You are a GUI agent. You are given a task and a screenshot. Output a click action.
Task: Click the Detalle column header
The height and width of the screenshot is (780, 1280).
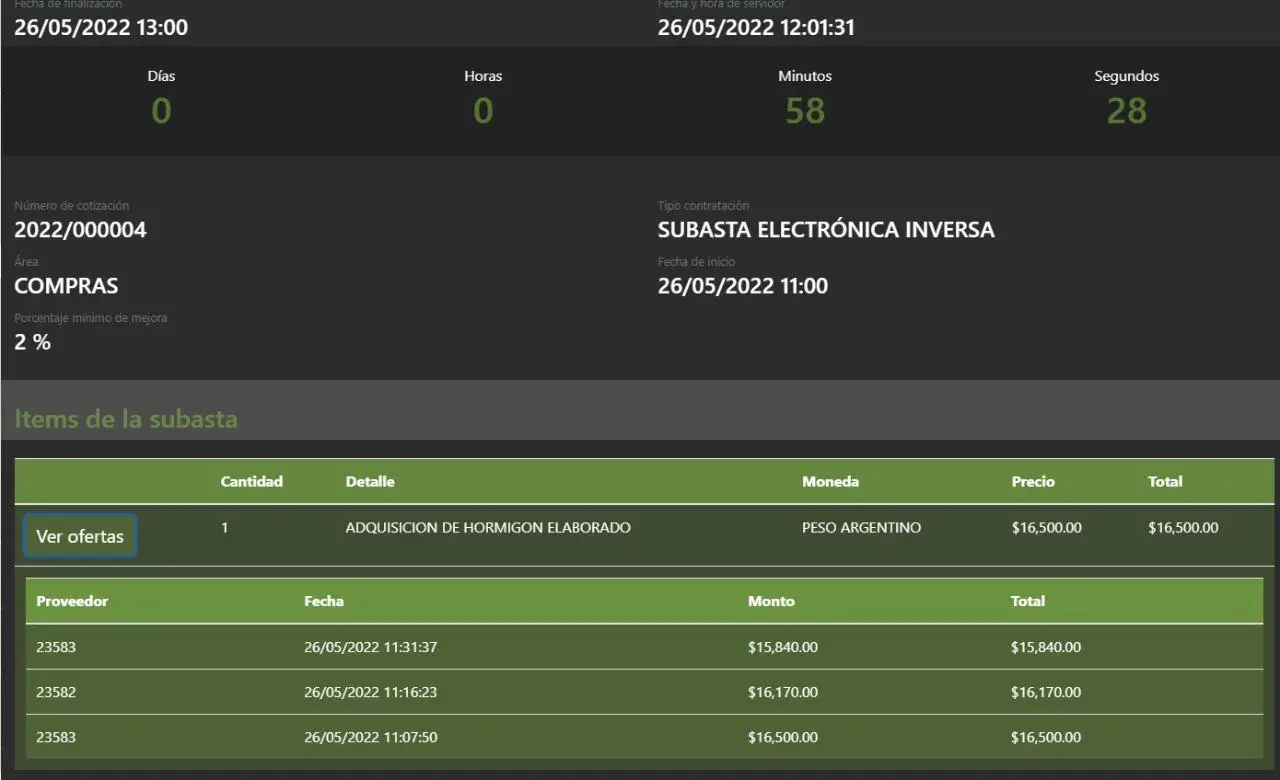(x=370, y=481)
